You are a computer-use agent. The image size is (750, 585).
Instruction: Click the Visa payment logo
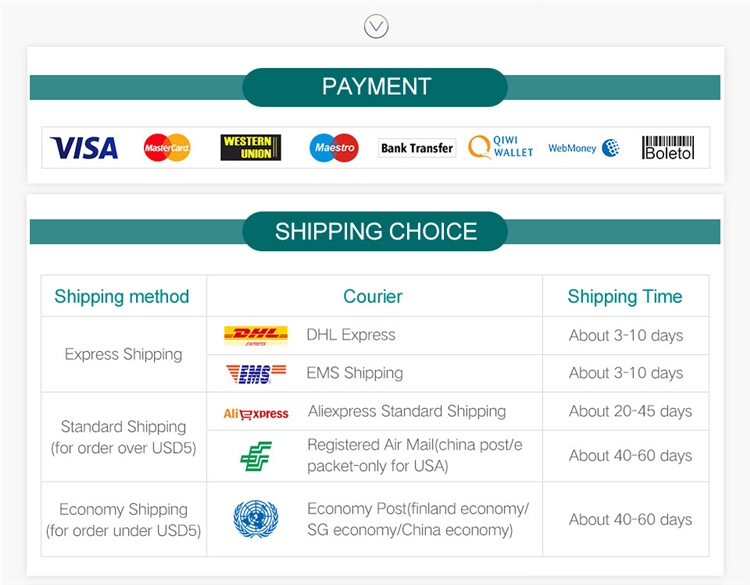[84, 148]
